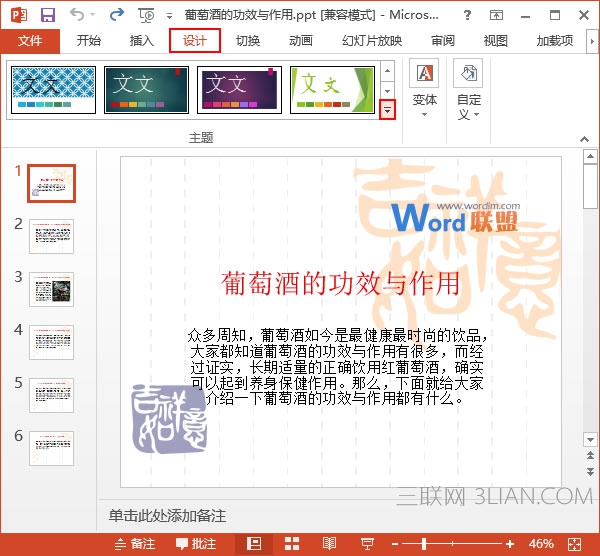Switch to the 动画 (Animations) tab
Screen dimensions: 600x556
coord(301,41)
